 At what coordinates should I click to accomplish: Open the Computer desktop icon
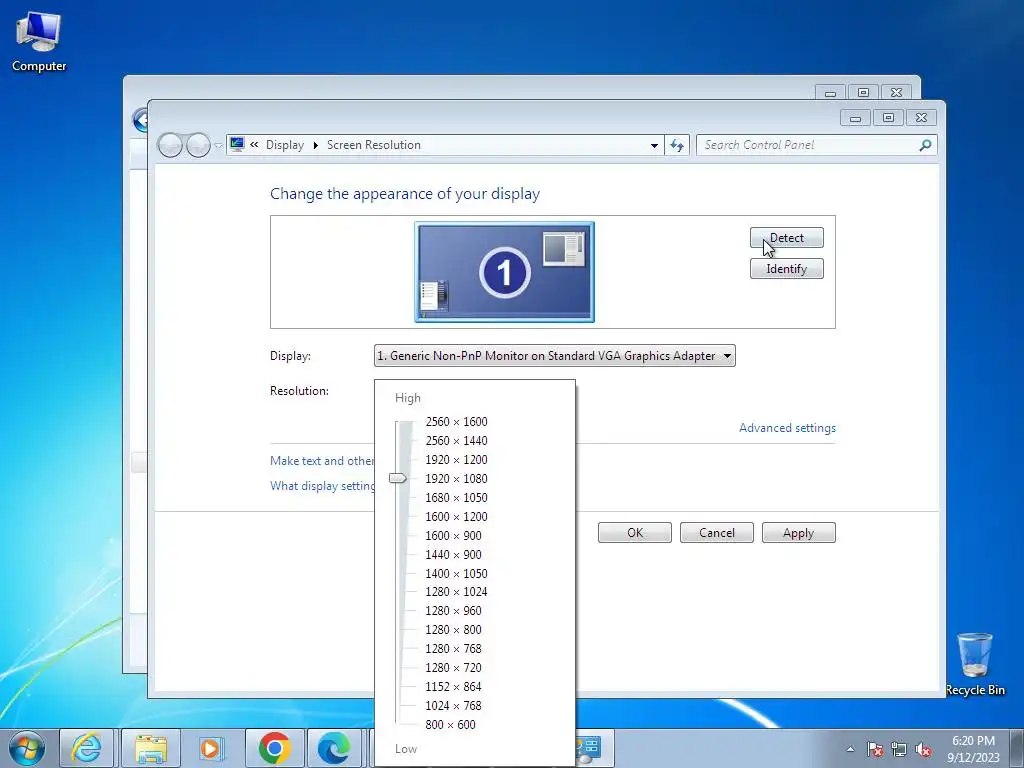coord(39,42)
